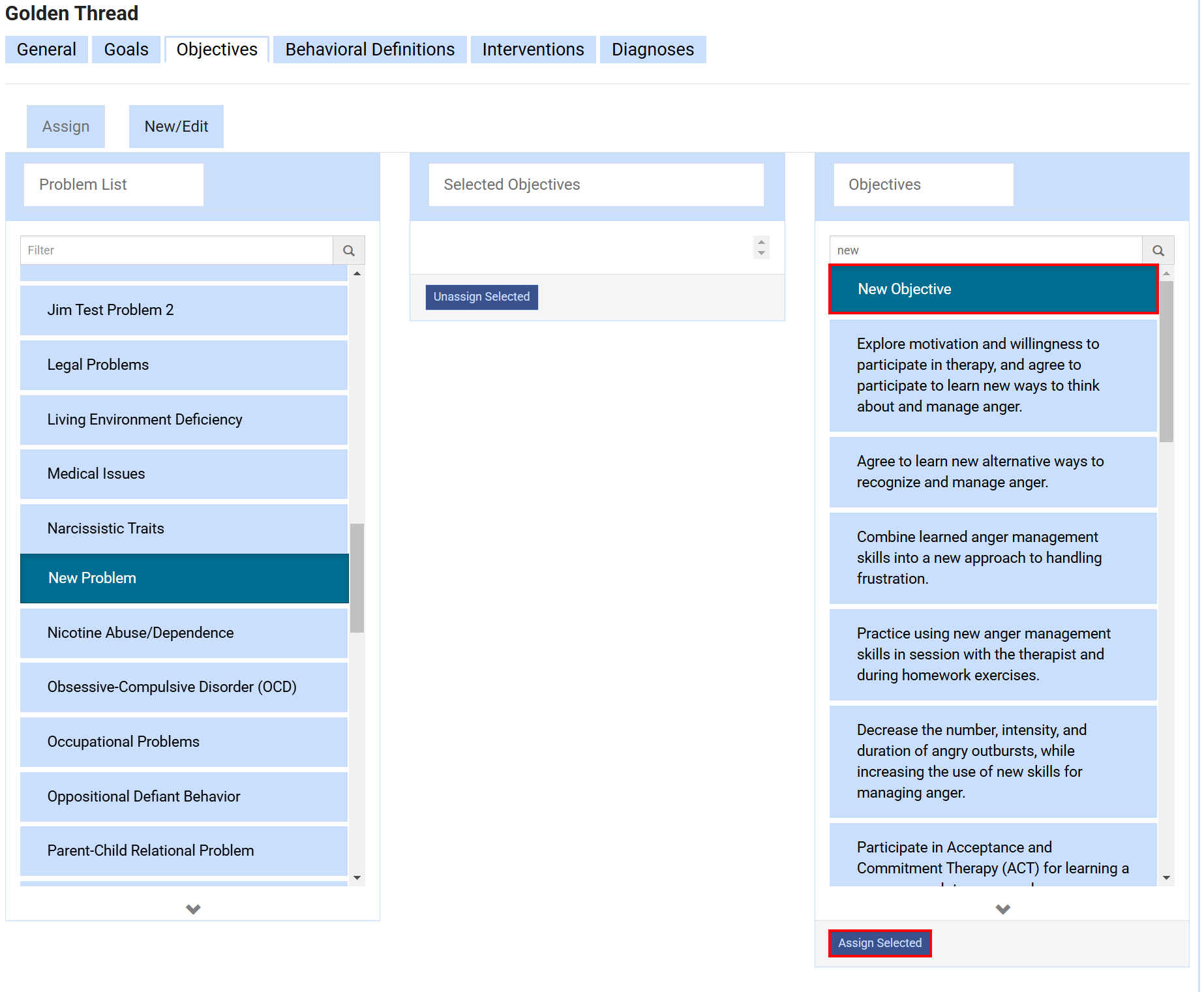Switch to the Goals tab
Viewport: 1204px width, 992px height.
click(x=126, y=50)
